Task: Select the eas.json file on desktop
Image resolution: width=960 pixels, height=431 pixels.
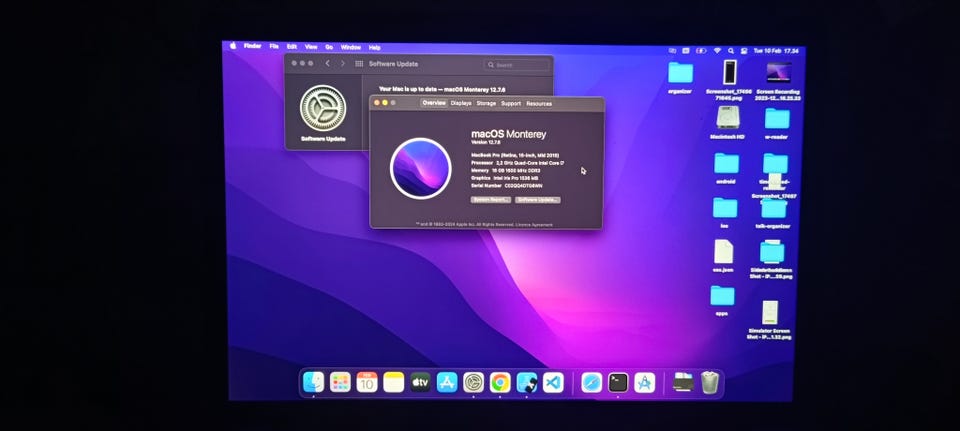Action: click(x=723, y=252)
